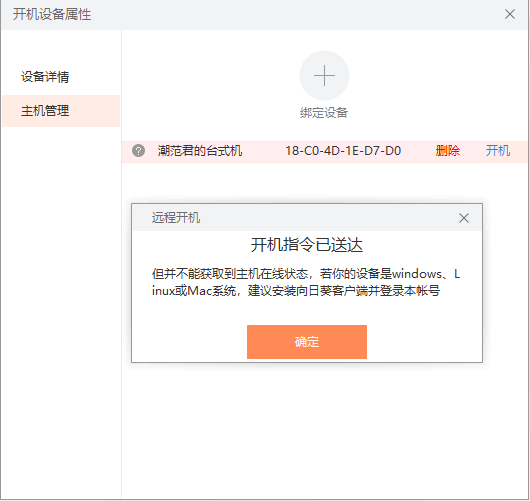Click the red 删除 link
530x501 pixels.
tap(448, 151)
